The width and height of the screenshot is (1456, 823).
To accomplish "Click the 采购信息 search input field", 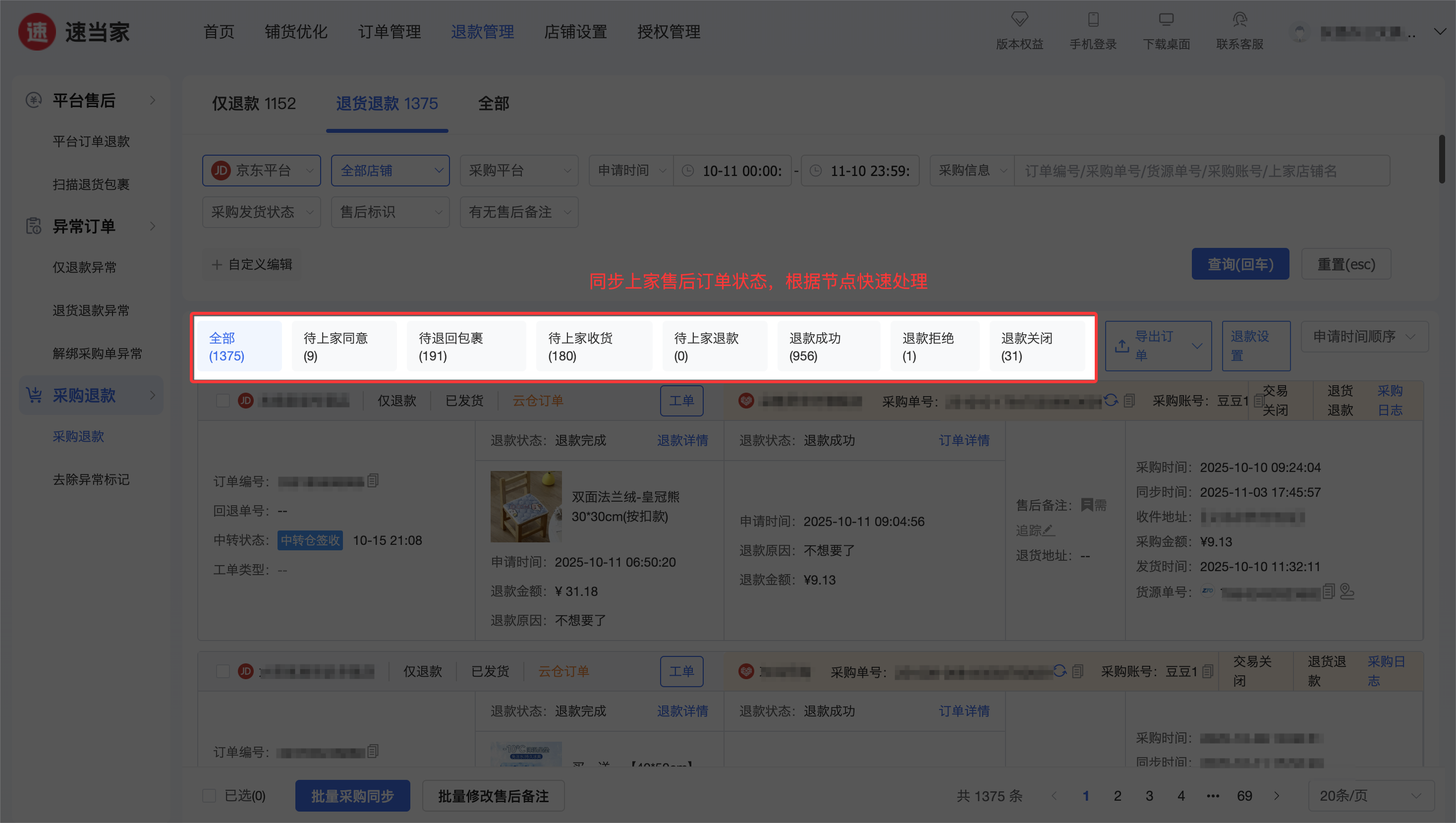I will [1201, 171].
